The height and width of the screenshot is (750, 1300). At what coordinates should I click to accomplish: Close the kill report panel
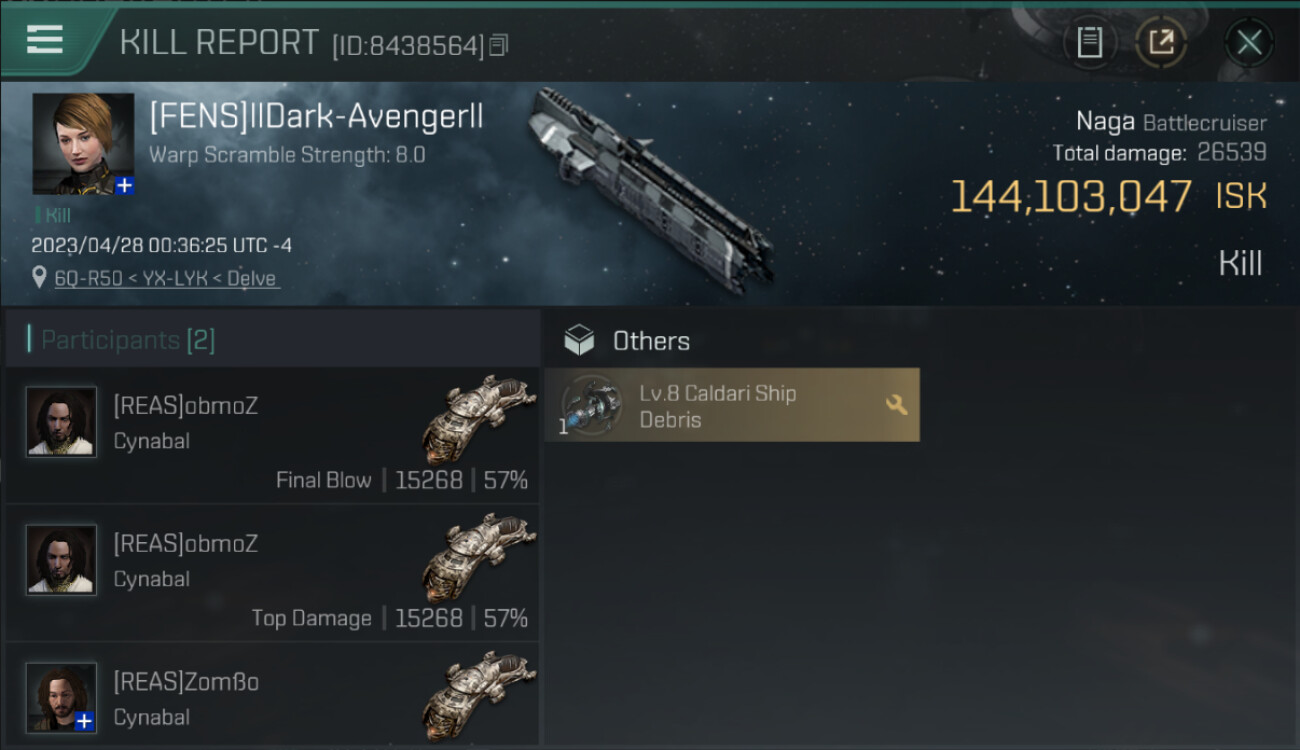pyautogui.click(x=1248, y=43)
